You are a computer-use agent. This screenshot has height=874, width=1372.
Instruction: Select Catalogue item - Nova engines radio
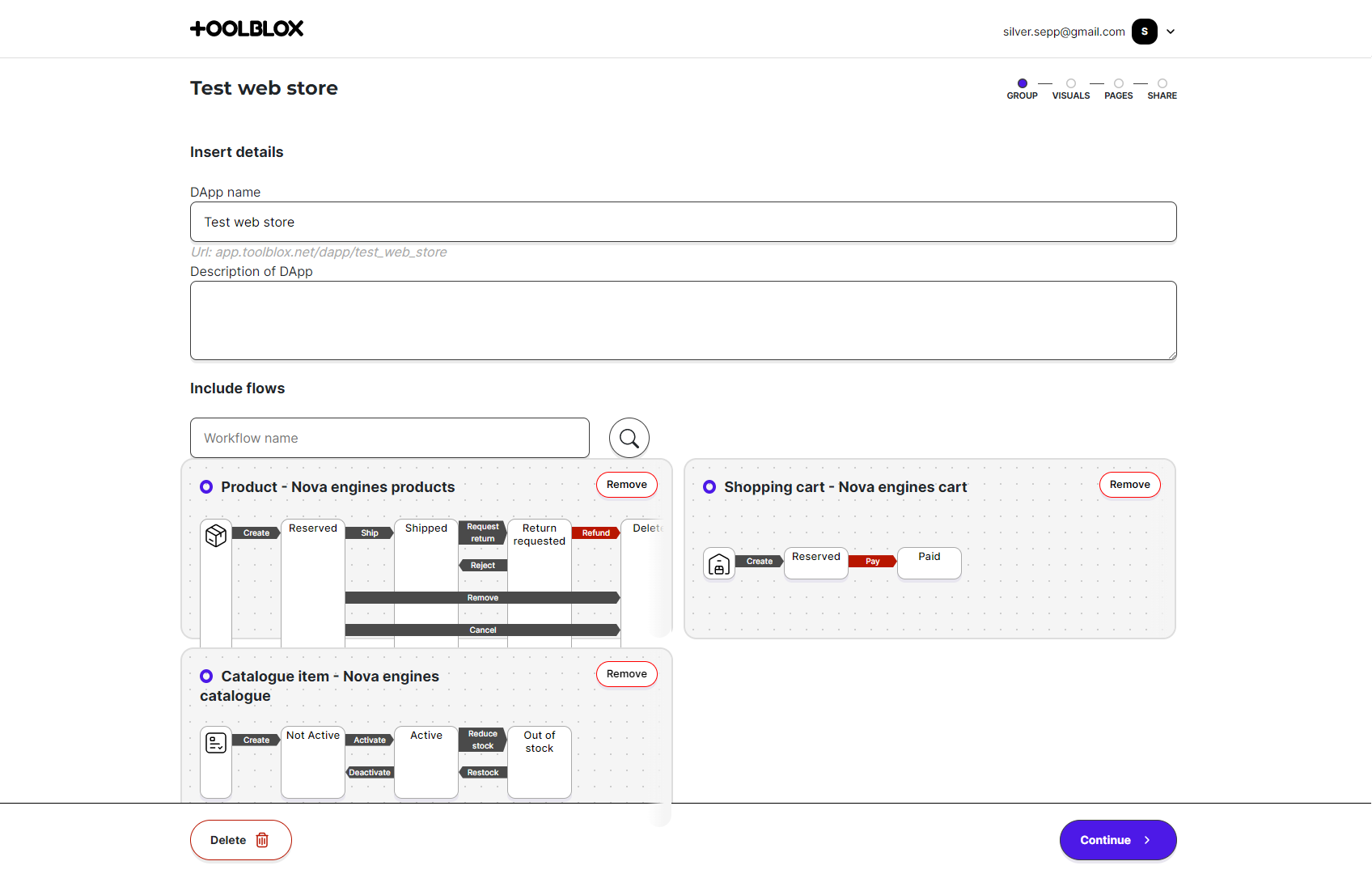point(206,677)
